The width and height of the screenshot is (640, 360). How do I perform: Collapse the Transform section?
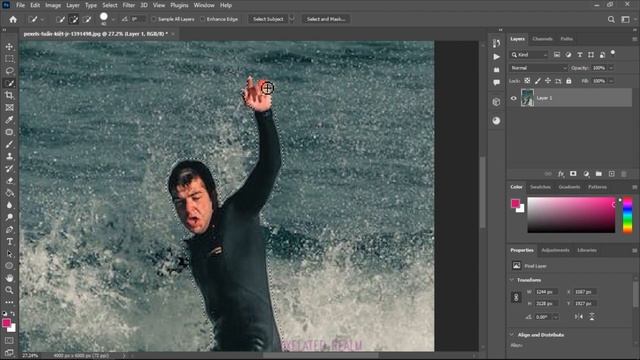tap(512, 280)
